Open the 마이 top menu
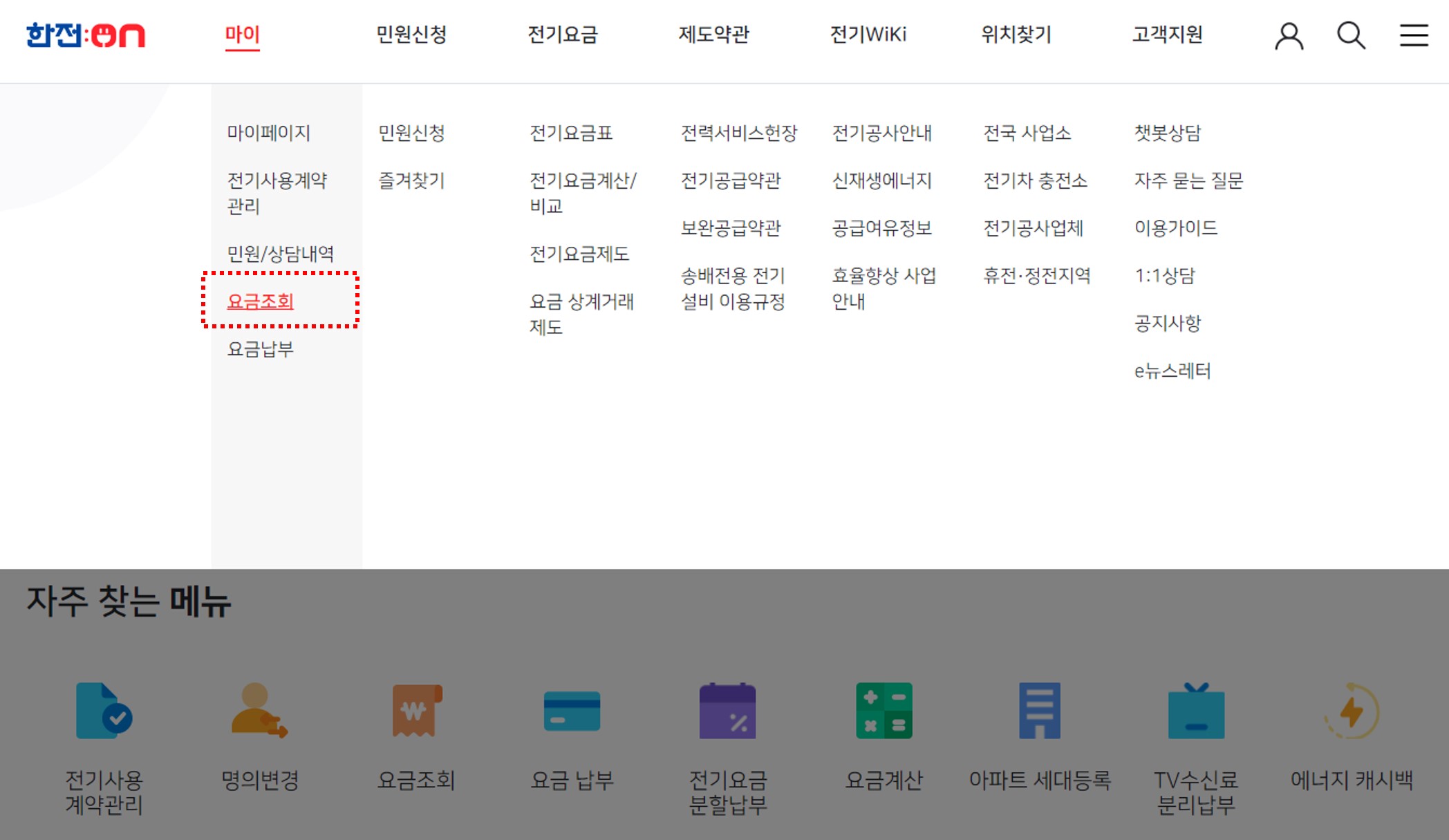This screenshot has height=840, width=1449. coord(242,34)
